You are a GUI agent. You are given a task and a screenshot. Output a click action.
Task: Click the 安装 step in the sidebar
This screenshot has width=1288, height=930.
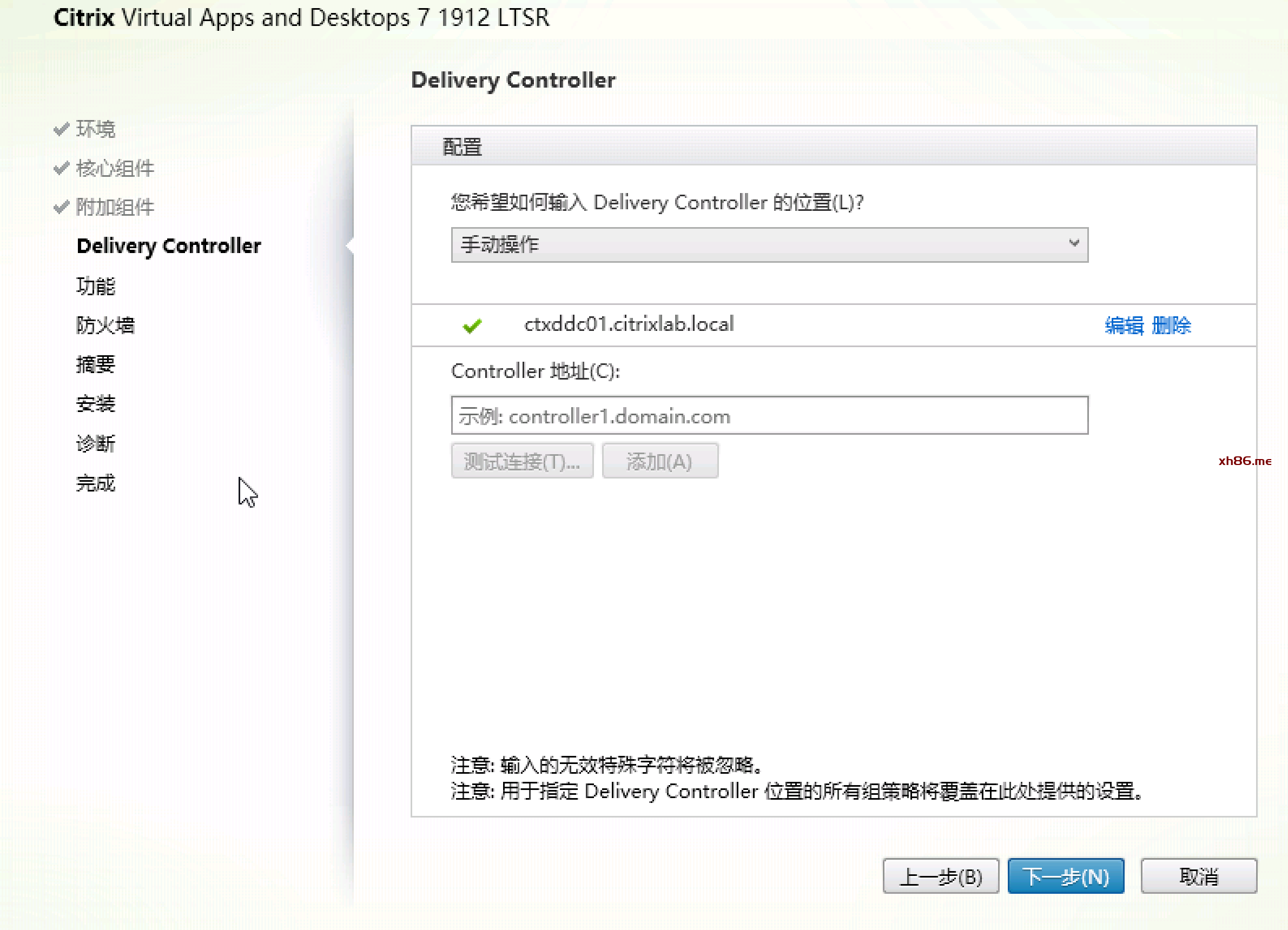point(95,404)
